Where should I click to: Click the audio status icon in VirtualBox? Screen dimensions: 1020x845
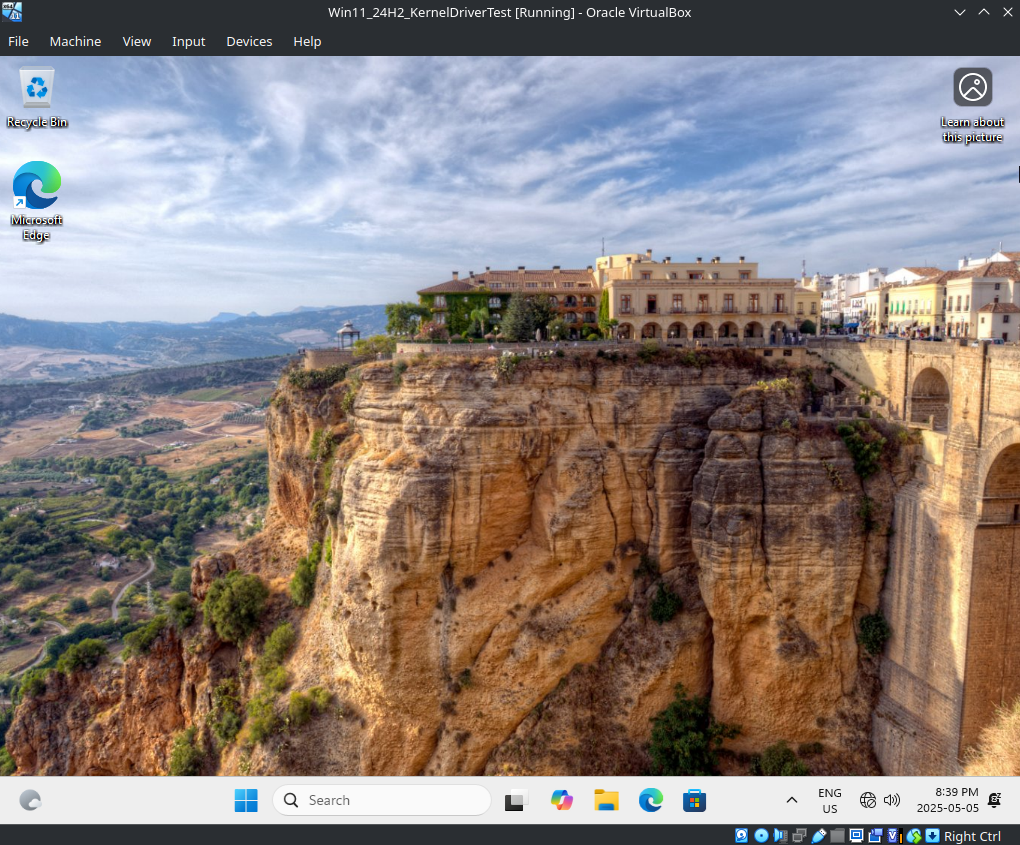point(780,835)
